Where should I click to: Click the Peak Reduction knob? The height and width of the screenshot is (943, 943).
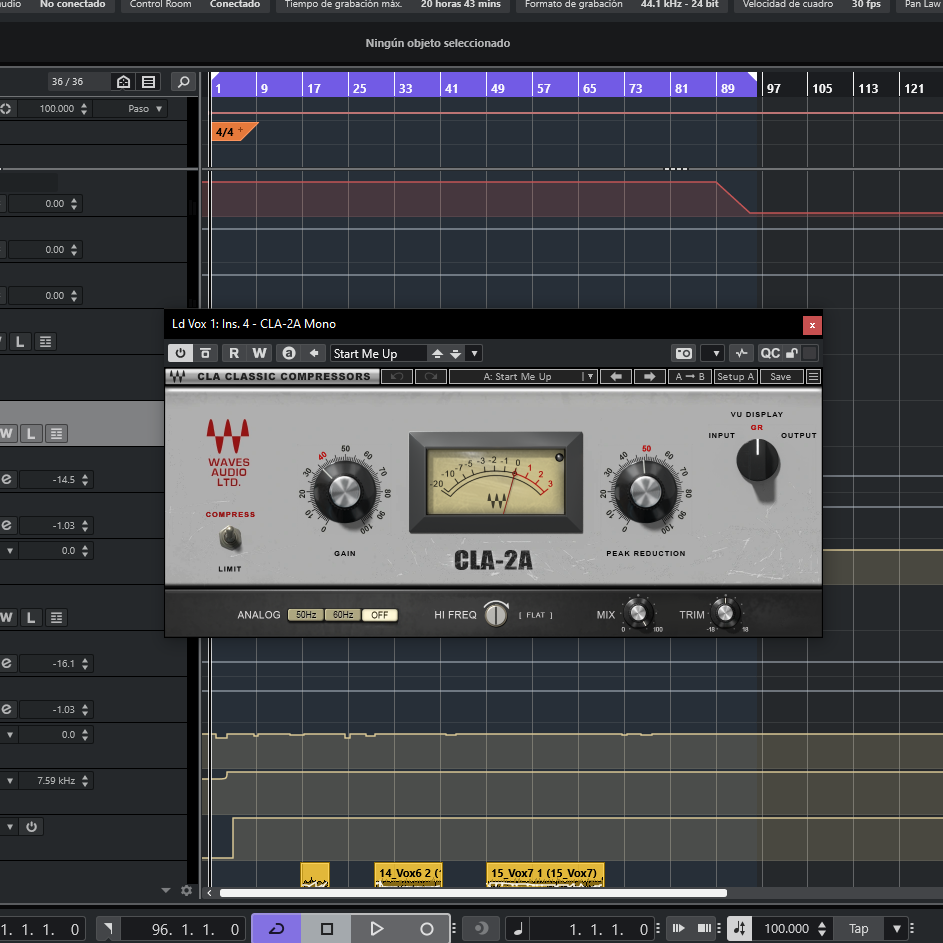645,492
